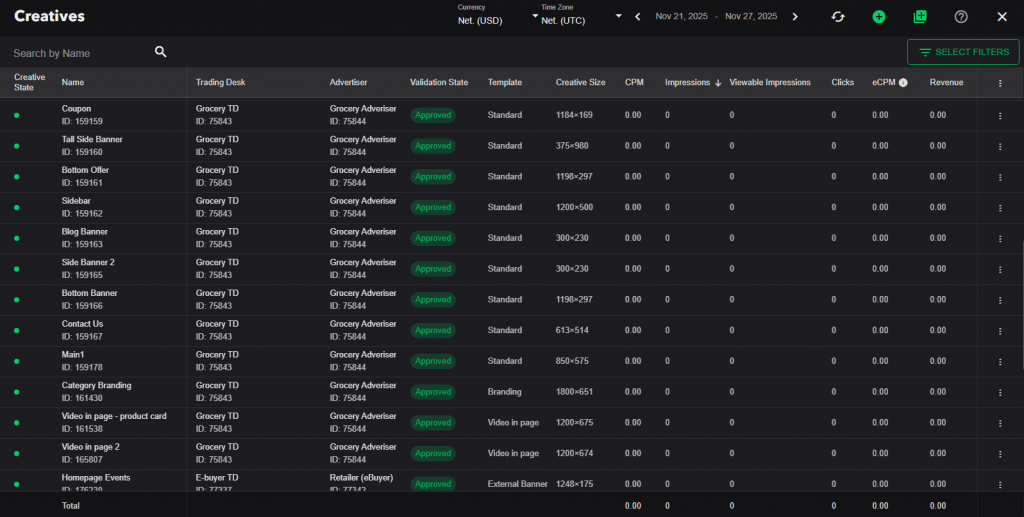
Task: Go to previous date range arrow
Action: tap(637, 17)
